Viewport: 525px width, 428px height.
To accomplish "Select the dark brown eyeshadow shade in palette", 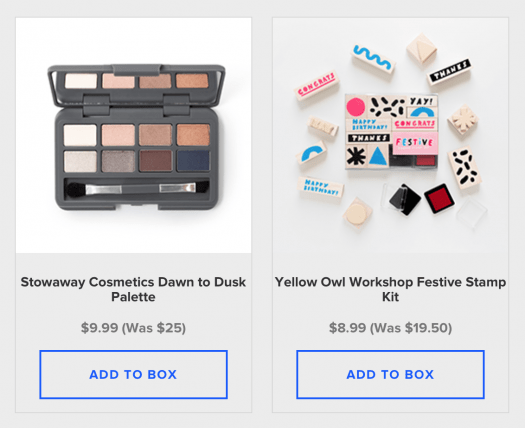I will 156,161.
